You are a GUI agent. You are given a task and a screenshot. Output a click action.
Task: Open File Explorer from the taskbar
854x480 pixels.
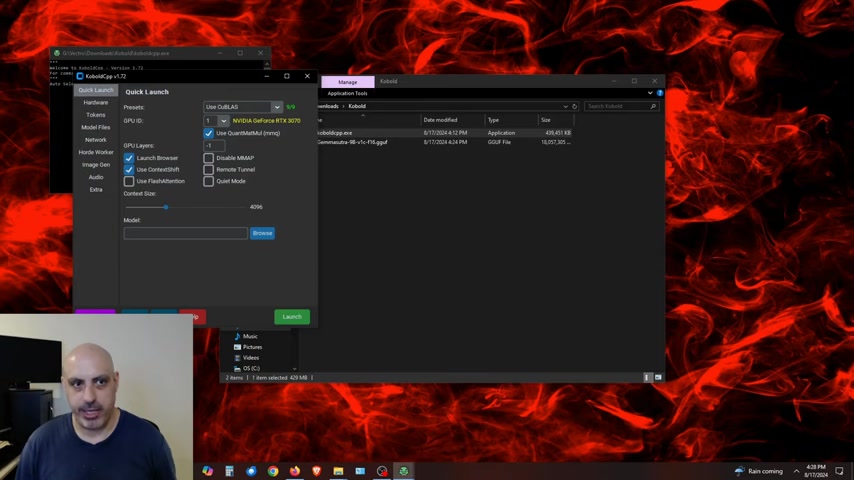point(338,471)
